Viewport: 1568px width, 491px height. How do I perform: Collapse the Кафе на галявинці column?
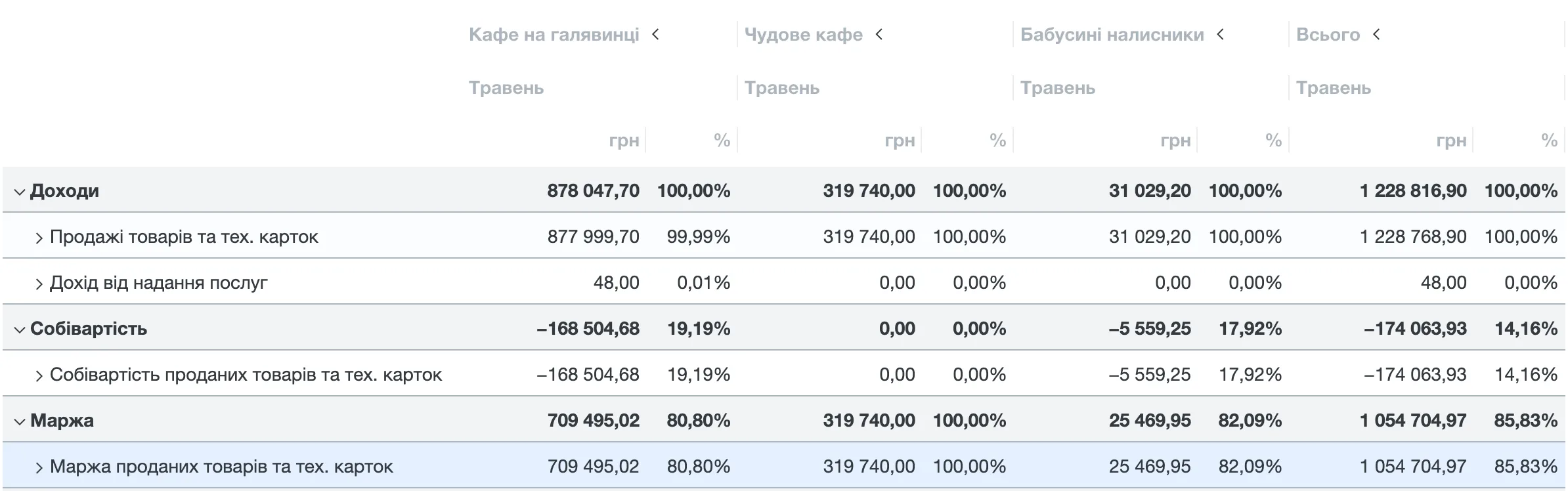[655, 34]
